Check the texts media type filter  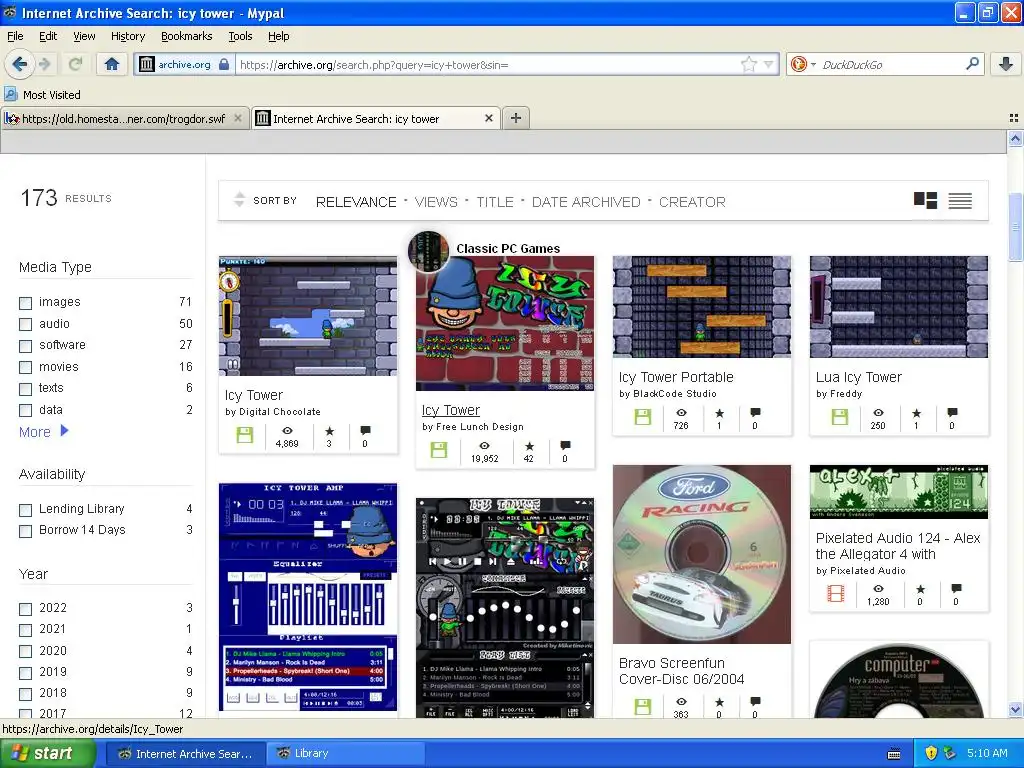pos(25,389)
